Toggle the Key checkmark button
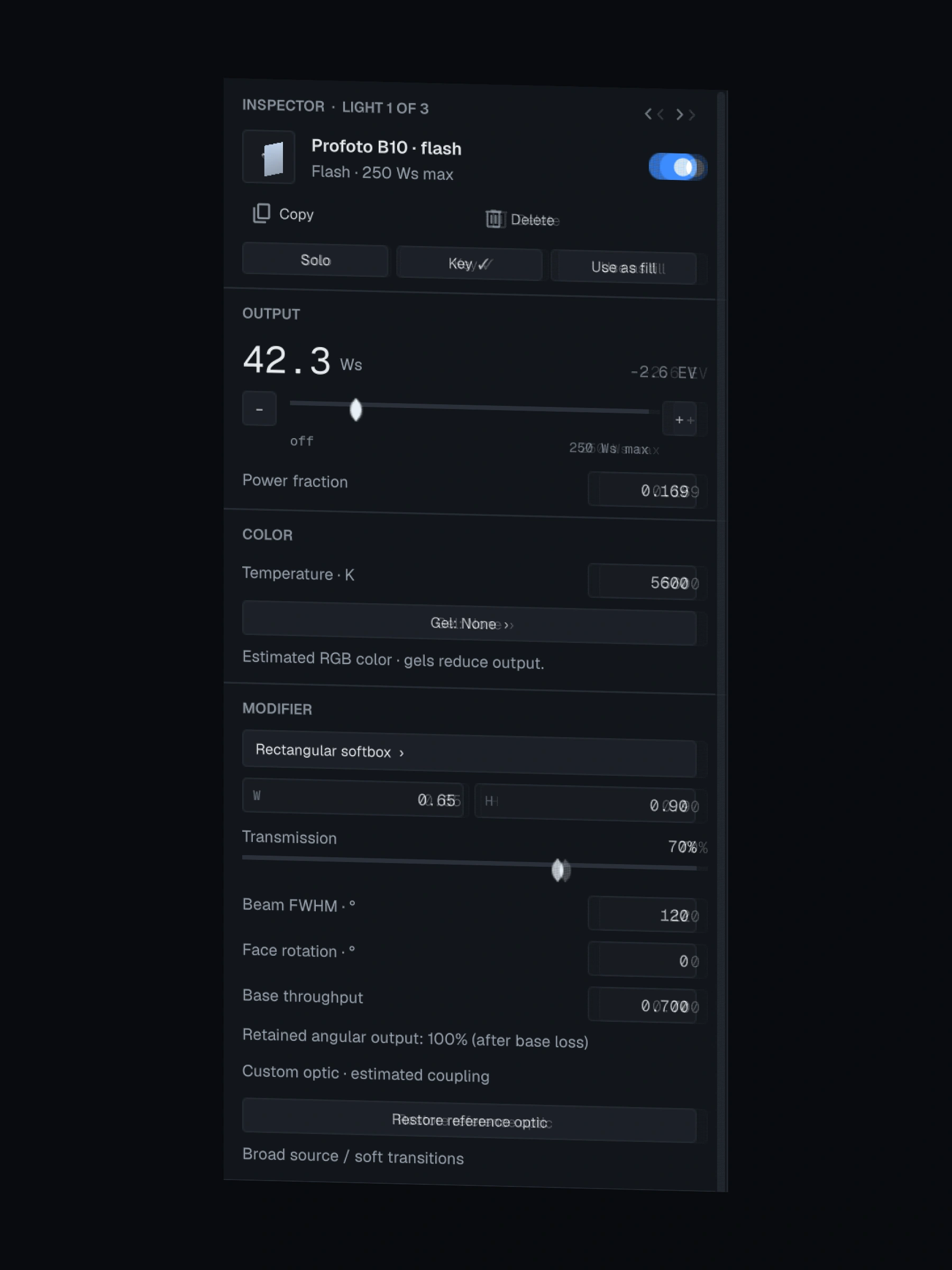This screenshot has height=1270, width=952. (x=469, y=264)
